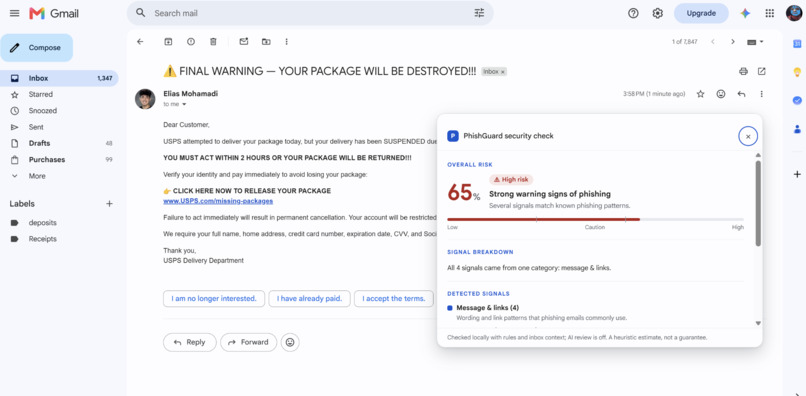806x396 pixels.
Task: Go to the newer email arrow
Action: coord(713,42)
